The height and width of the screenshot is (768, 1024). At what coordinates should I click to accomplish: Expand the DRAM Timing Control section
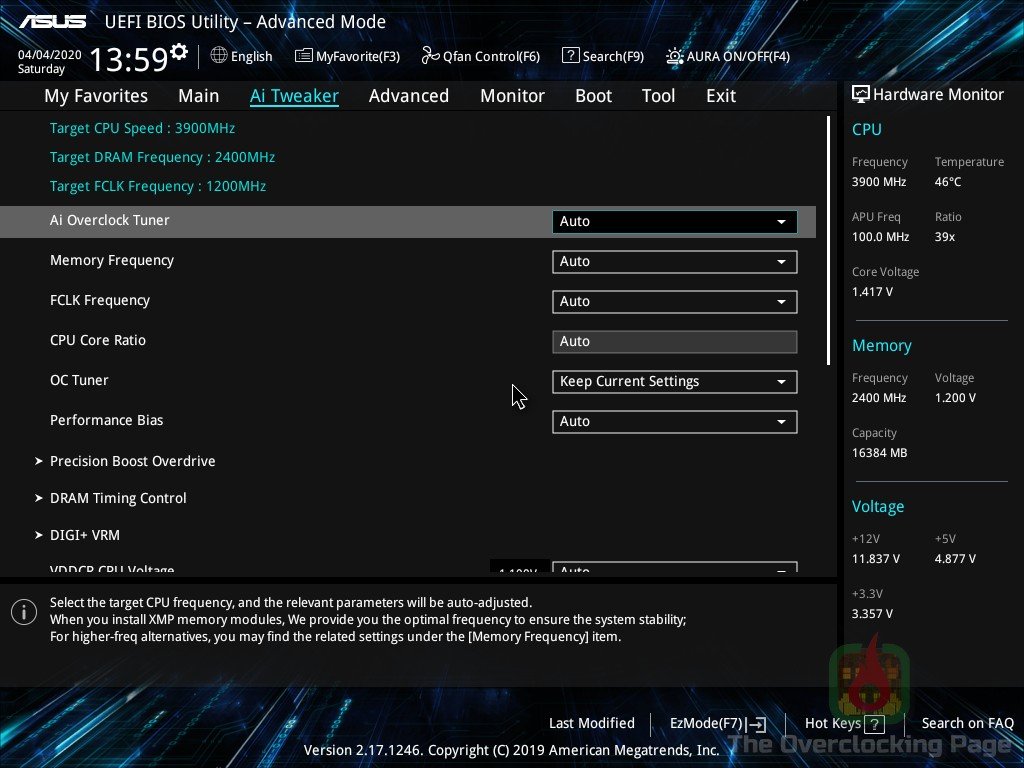coord(118,498)
